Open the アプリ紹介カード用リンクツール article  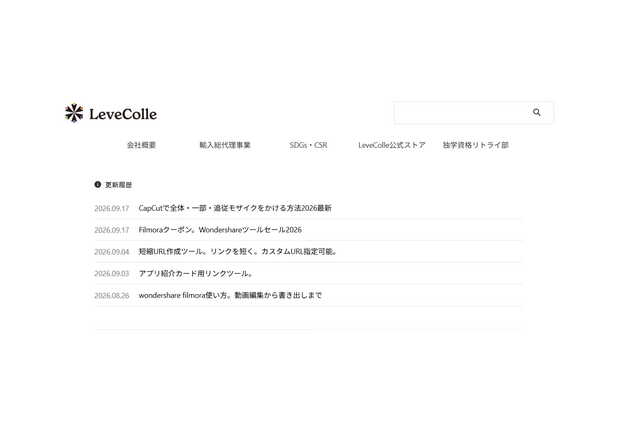(x=196, y=273)
